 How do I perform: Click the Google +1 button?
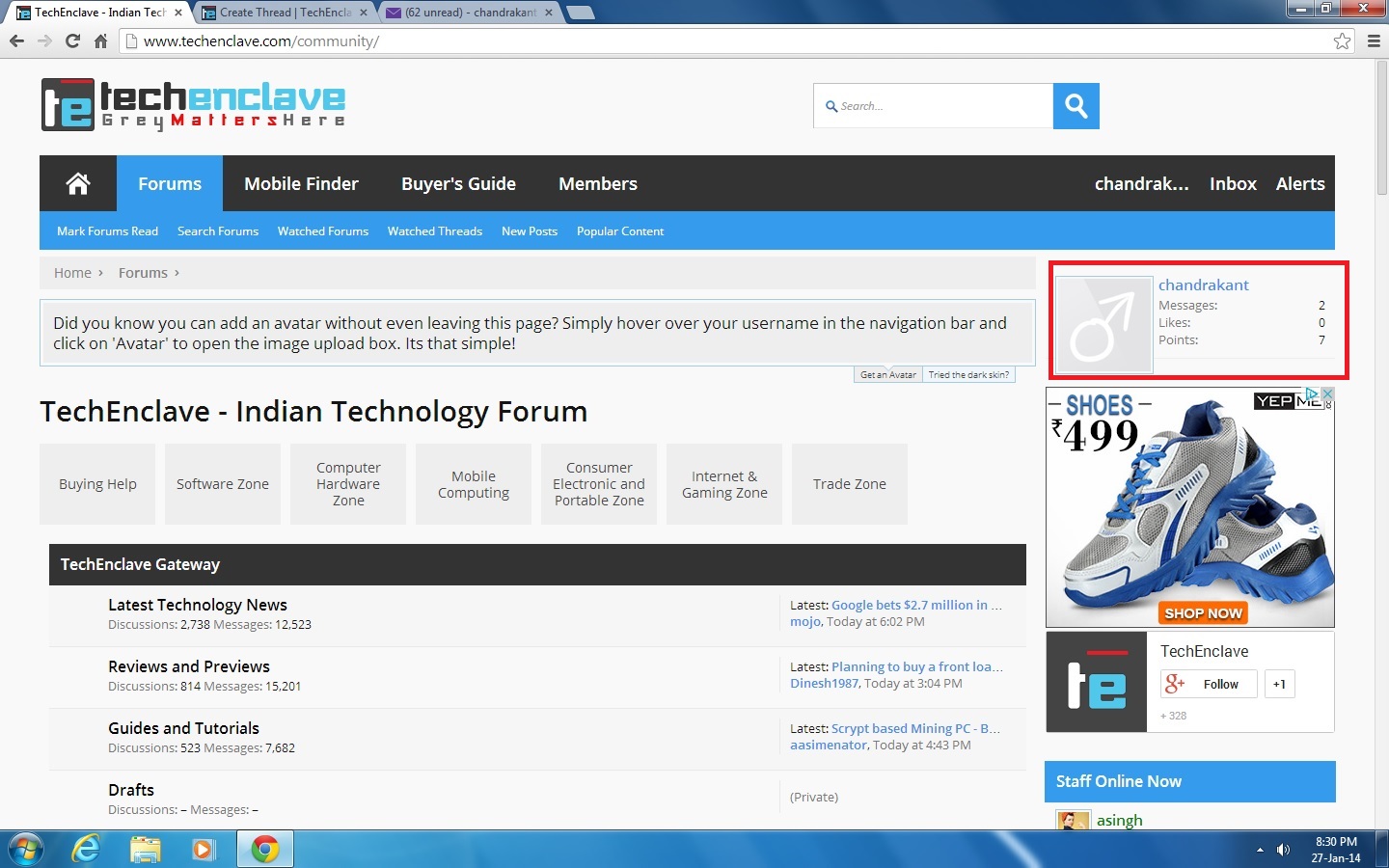1279,684
